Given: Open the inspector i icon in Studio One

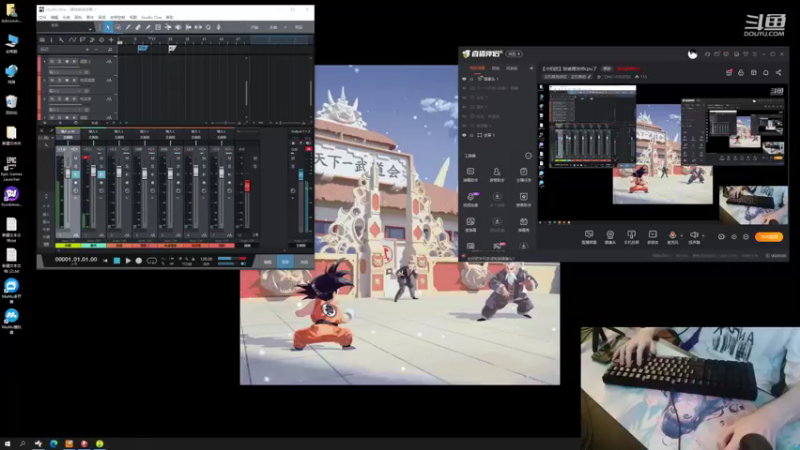Looking at the screenshot, I should click(51, 40).
